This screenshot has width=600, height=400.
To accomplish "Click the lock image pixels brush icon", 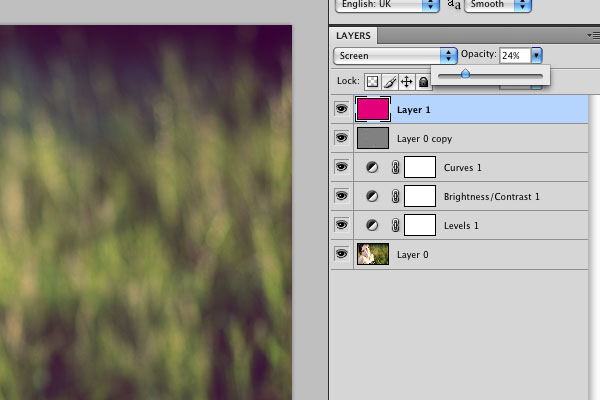I will click(x=390, y=81).
